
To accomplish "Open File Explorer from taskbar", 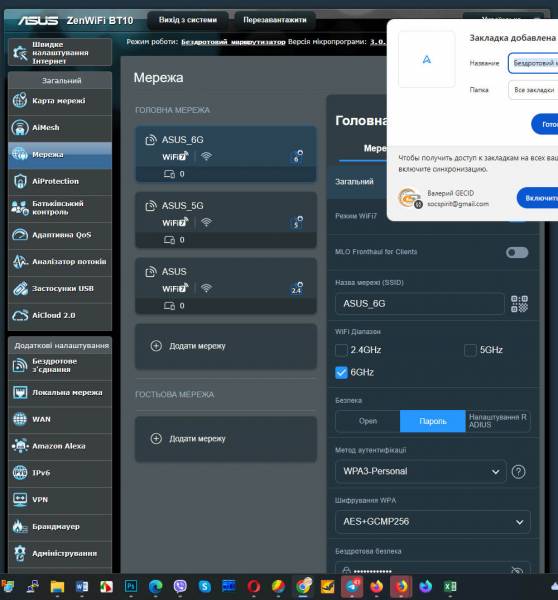I will click(x=57, y=587).
